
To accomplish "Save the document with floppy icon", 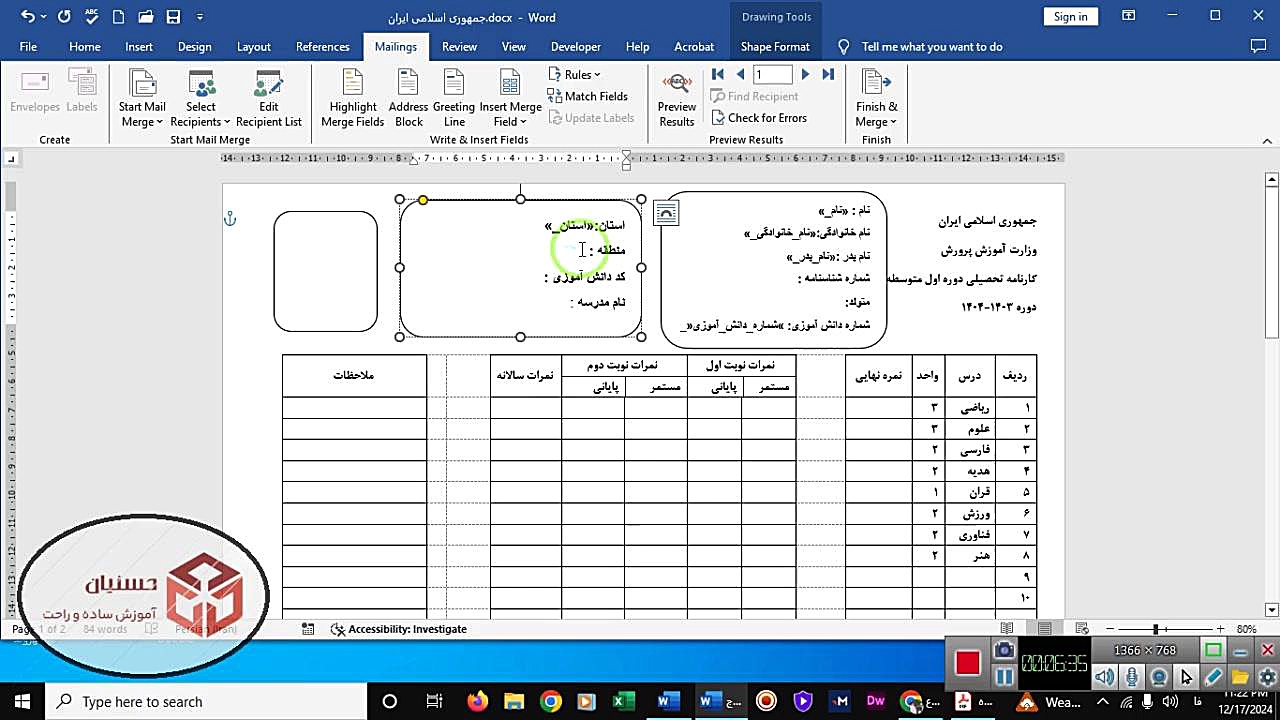I will point(173,17).
